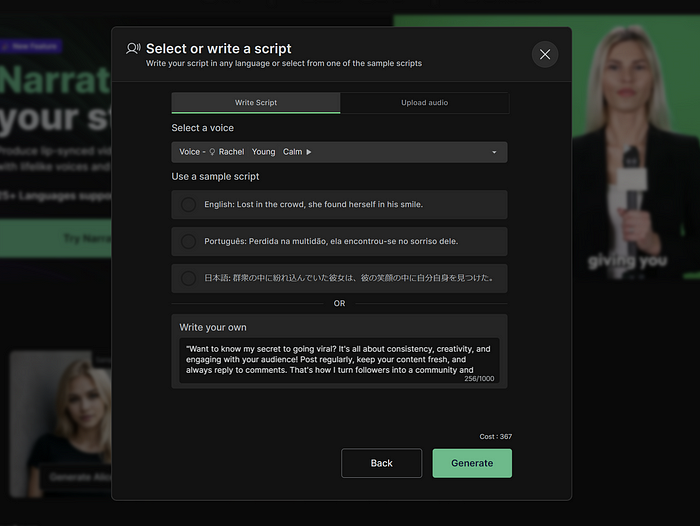Expand the voice dropdown arrow
This screenshot has height=526, width=700.
[x=494, y=152]
